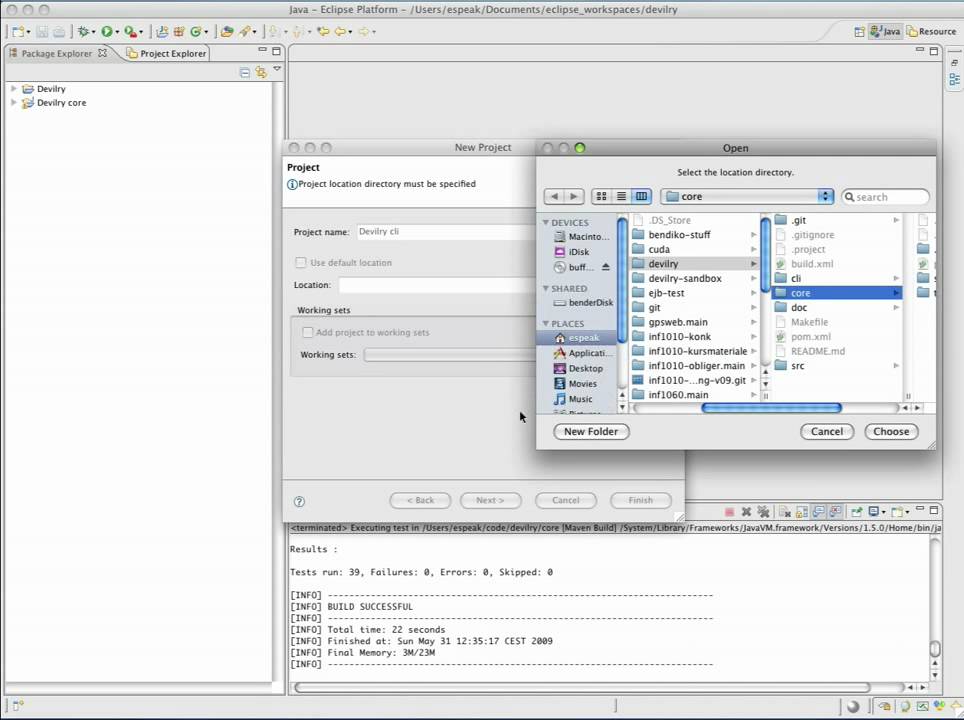Click the Clear Console icon
This screenshot has width=964, height=720.
[785, 512]
